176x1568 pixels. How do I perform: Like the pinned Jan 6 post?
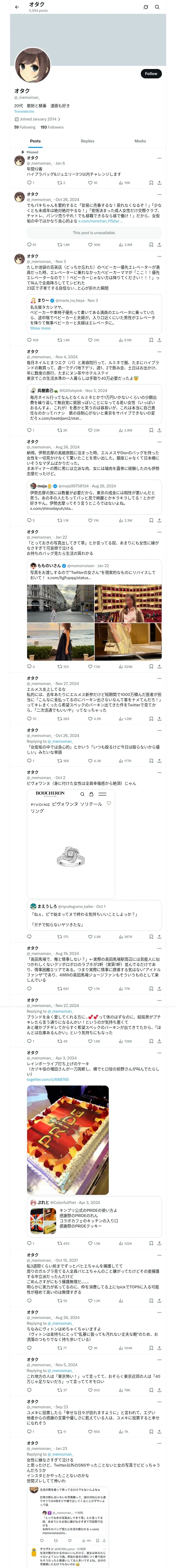[93, 183]
